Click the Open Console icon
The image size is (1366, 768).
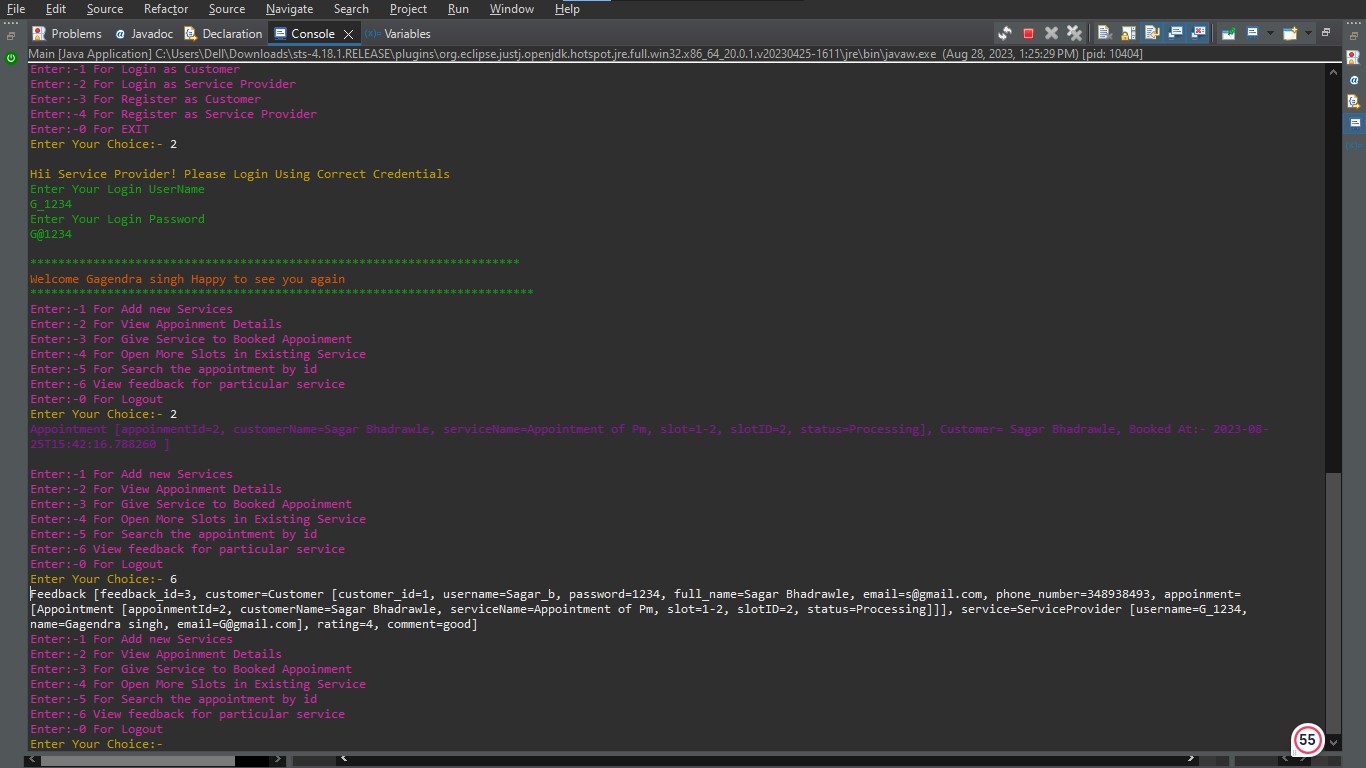1290,33
